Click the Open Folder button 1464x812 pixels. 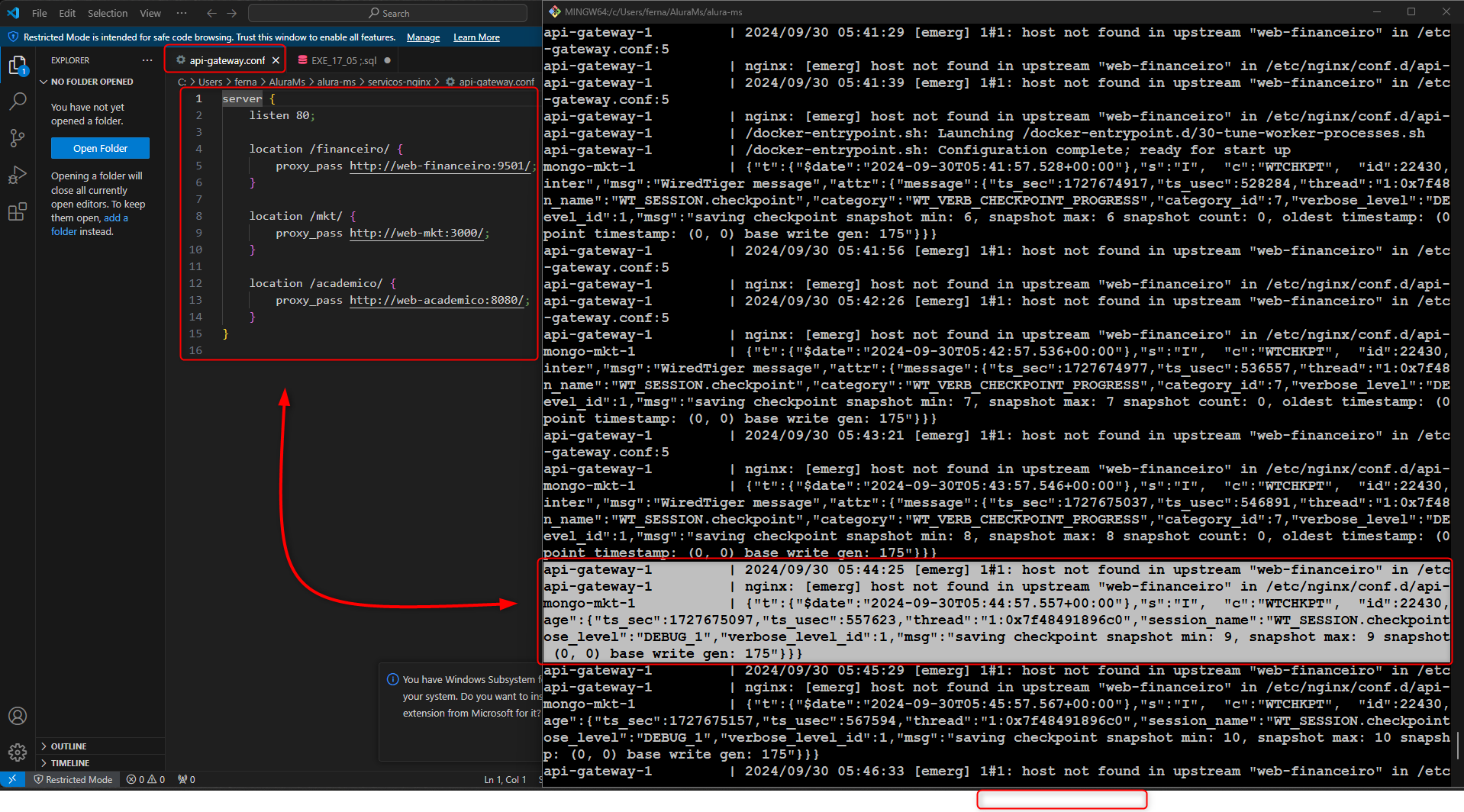click(x=100, y=148)
